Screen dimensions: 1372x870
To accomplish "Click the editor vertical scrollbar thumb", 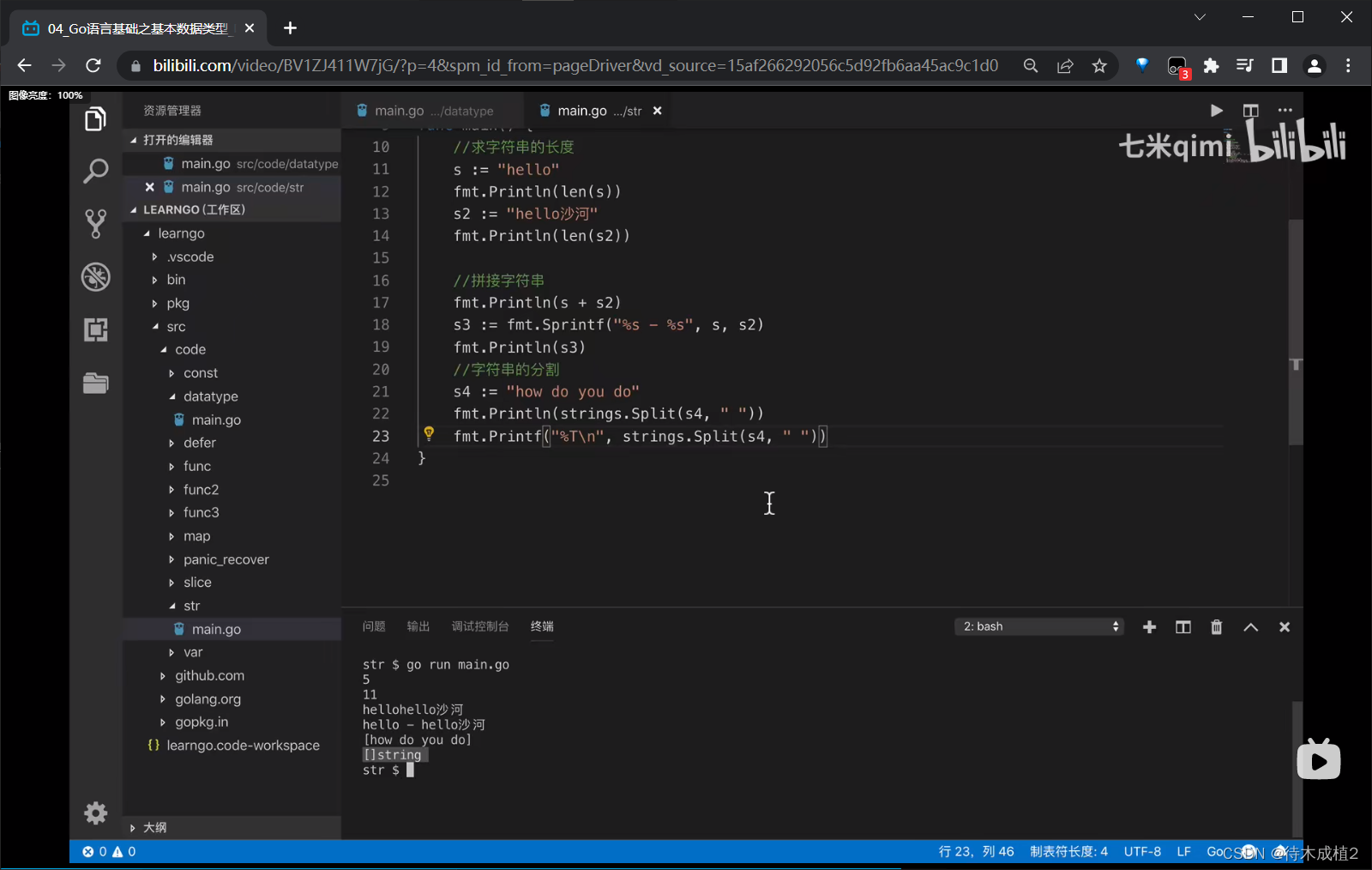I will pyautogui.click(x=1296, y=331).
